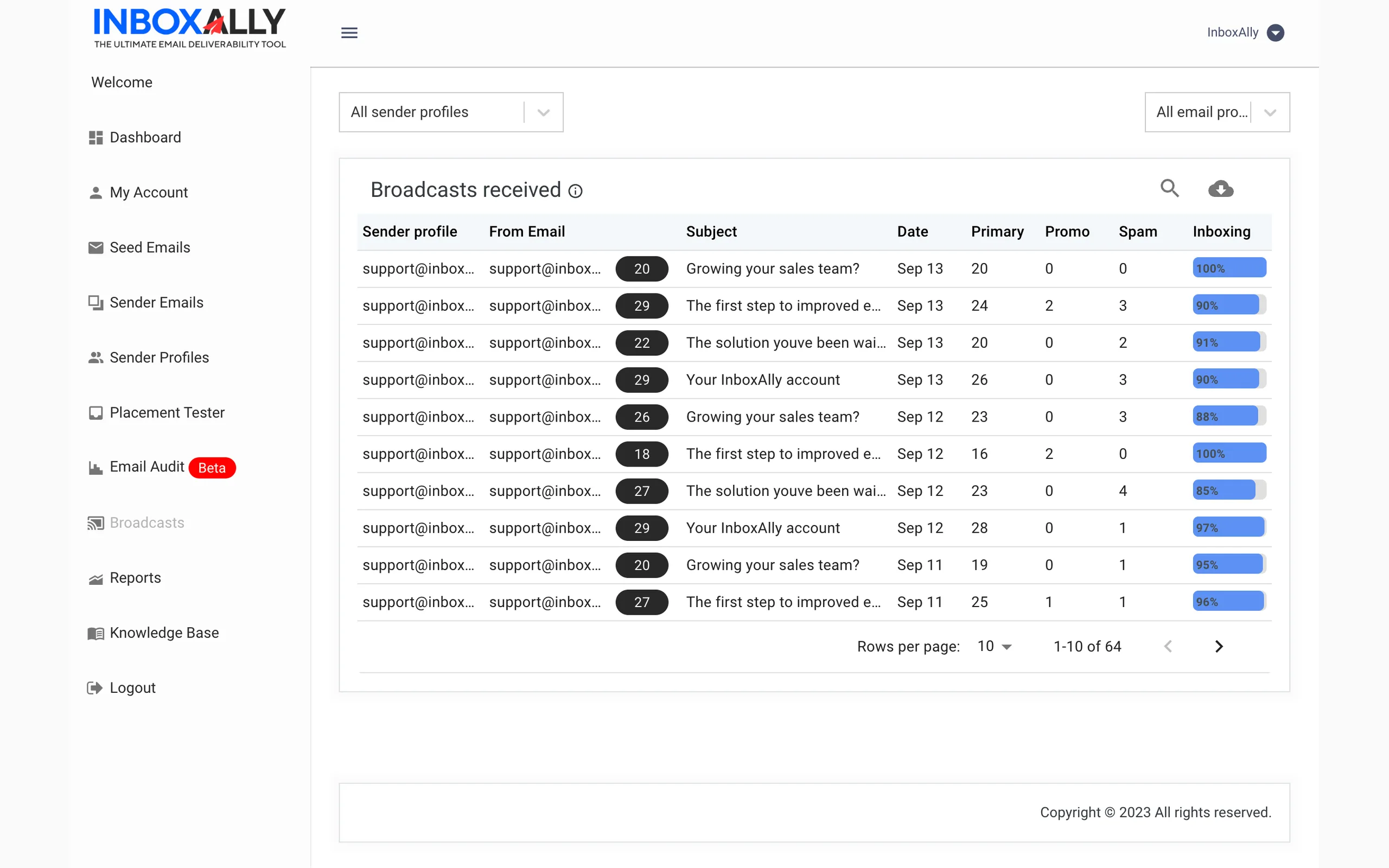Open the search magnifier in Broadcasts received
1389x868 pixels.
point(1169,188)
